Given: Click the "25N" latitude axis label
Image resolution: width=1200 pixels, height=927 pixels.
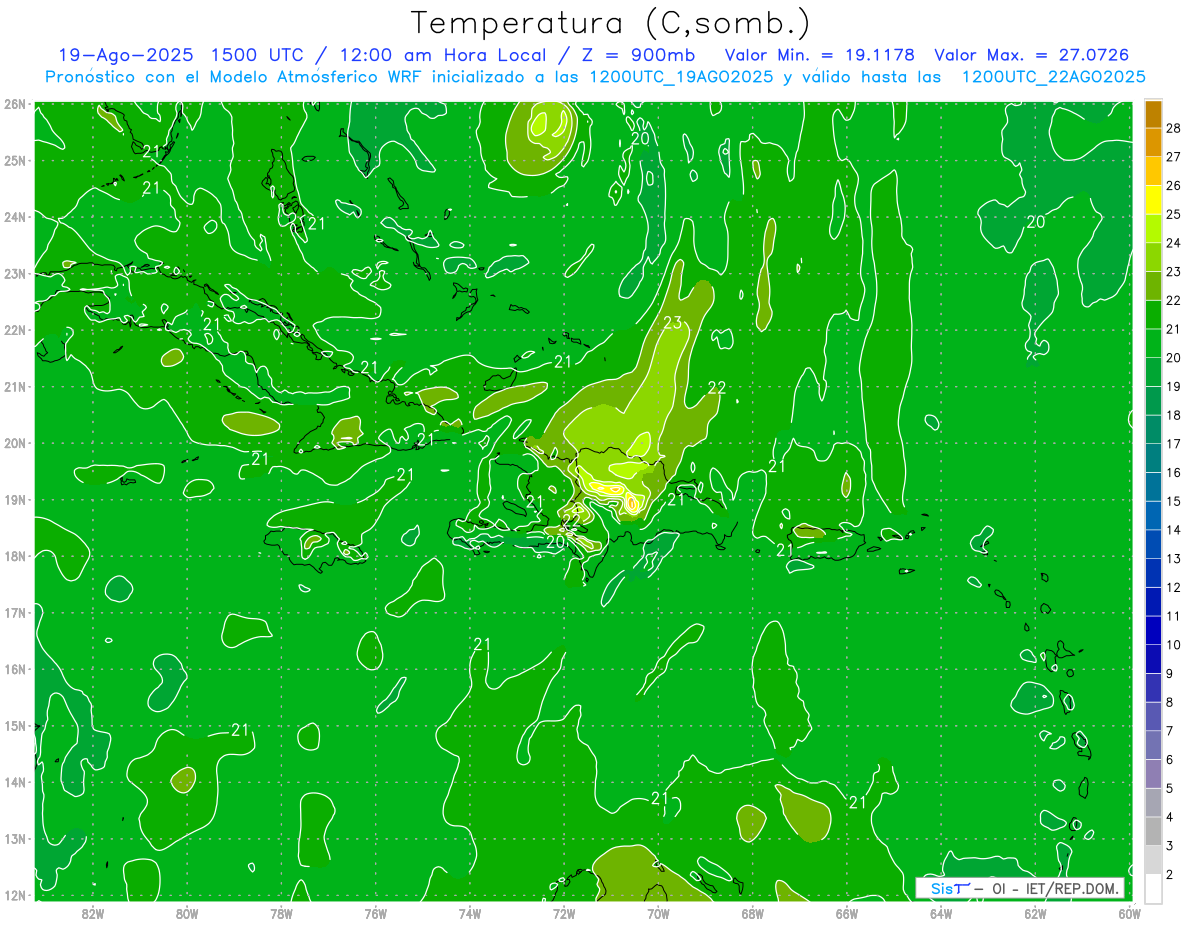Looking at the screenshot, I should tap(15, 160).
